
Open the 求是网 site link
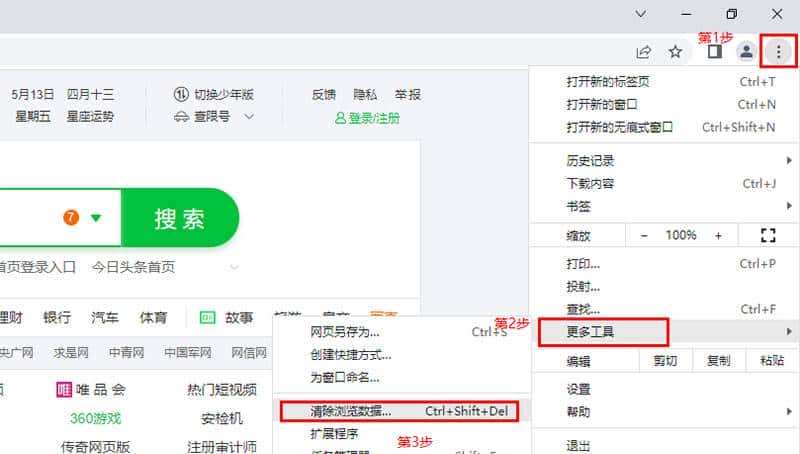coord(71,352)
